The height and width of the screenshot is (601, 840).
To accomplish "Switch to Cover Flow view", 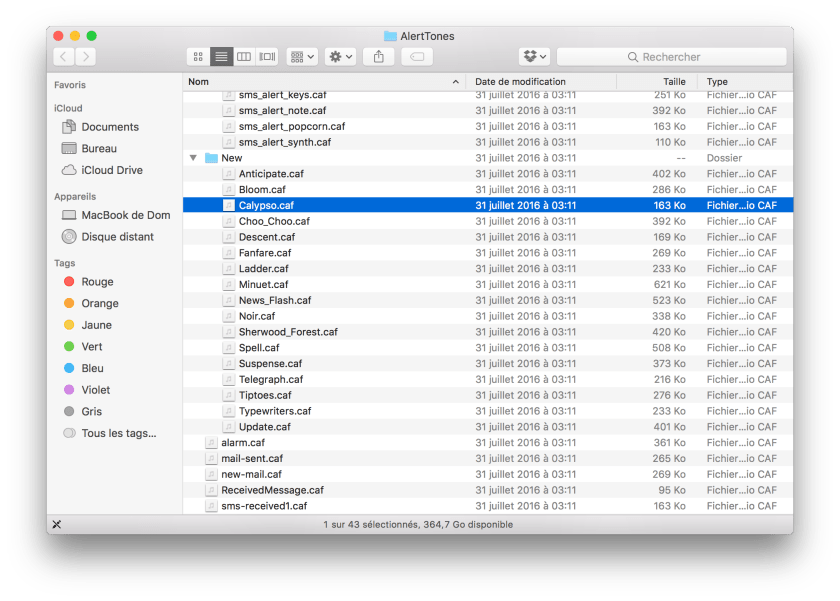I will pos(267,57).
